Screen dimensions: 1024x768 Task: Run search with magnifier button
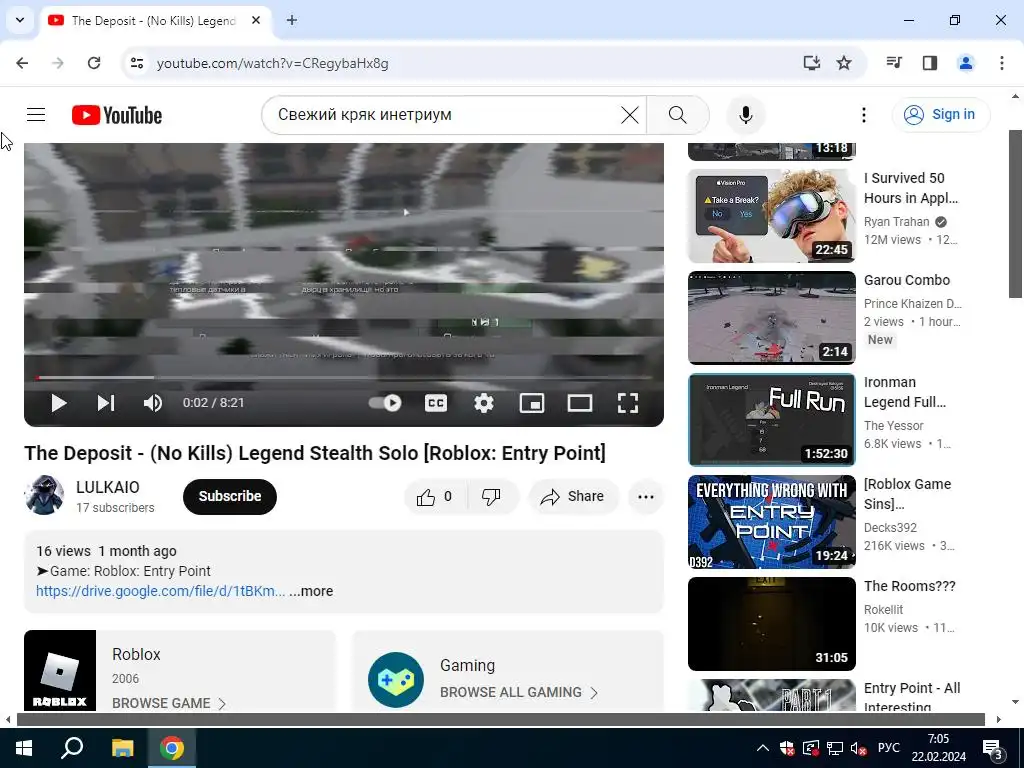pyautogui.click(x=678, y=115)
